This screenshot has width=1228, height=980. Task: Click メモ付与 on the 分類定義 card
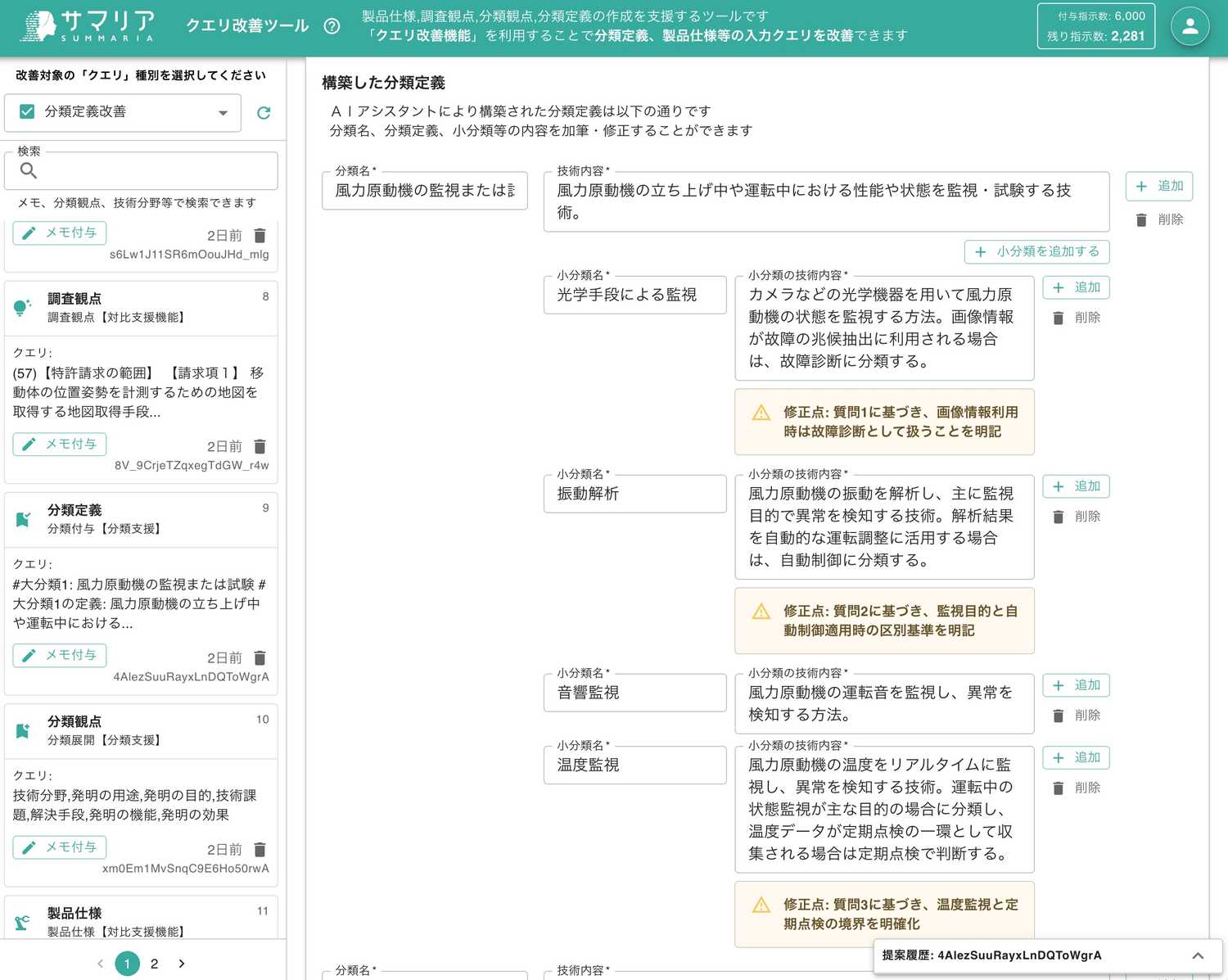click(x=60, y=655)
